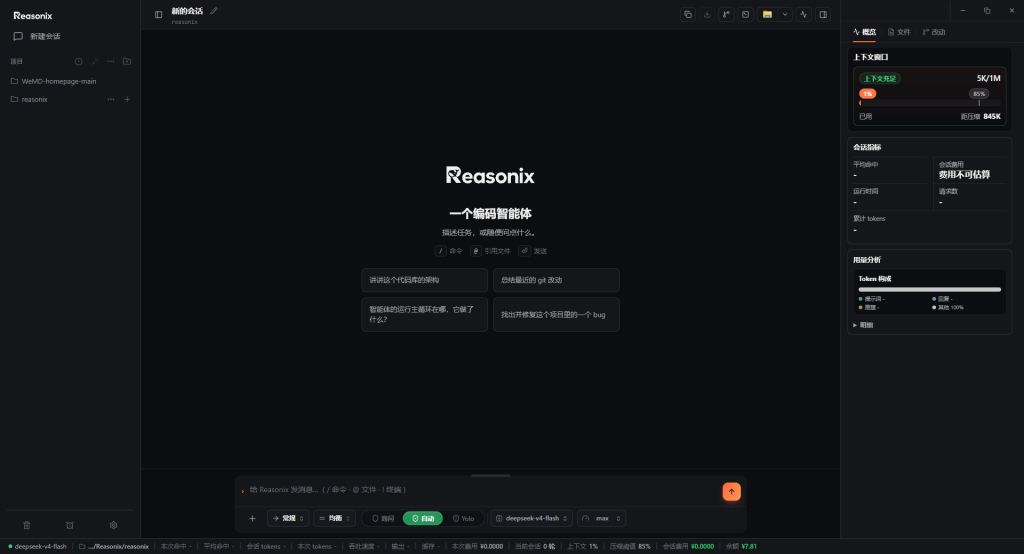This screenshot has width=1024, height=554.
Task: Click the .../Reasonix/reasonix path in status bar
Action: [x=114, y=547]
